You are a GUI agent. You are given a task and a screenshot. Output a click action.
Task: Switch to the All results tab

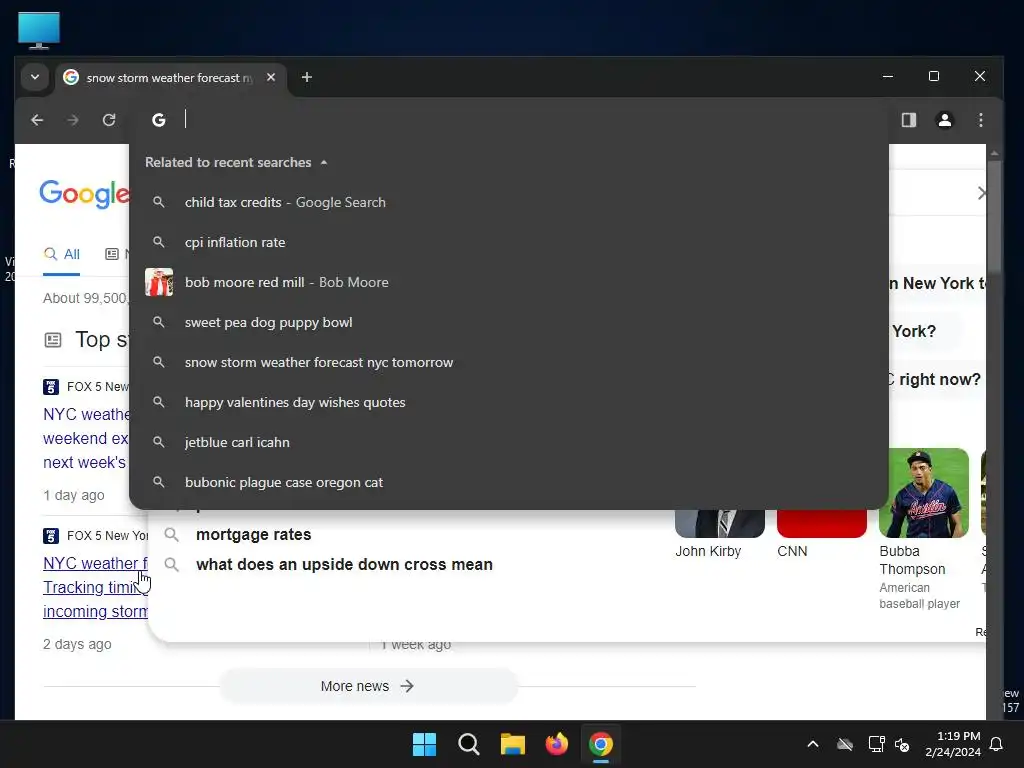coord(62,255)
